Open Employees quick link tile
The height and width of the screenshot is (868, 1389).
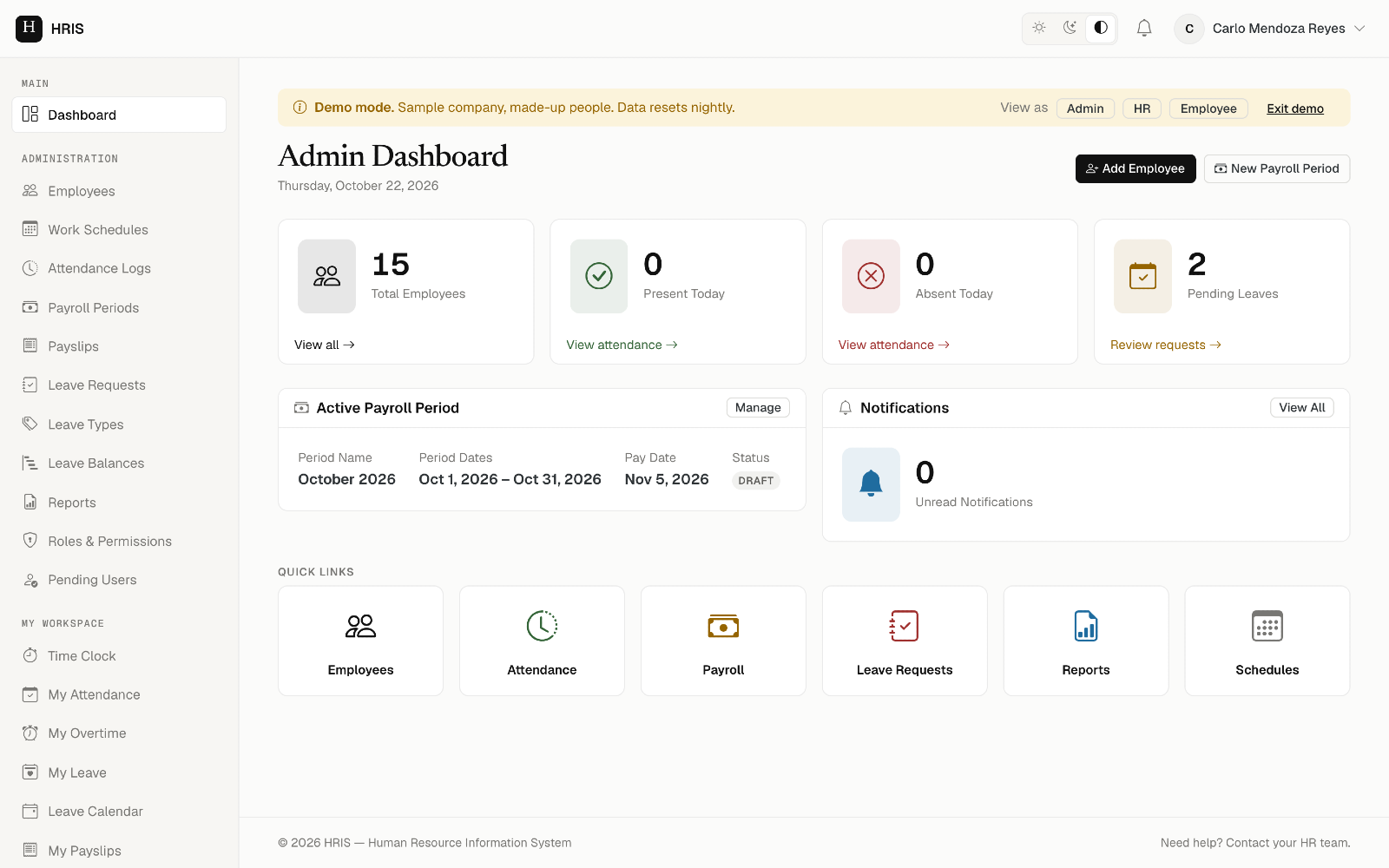(360, 641)
